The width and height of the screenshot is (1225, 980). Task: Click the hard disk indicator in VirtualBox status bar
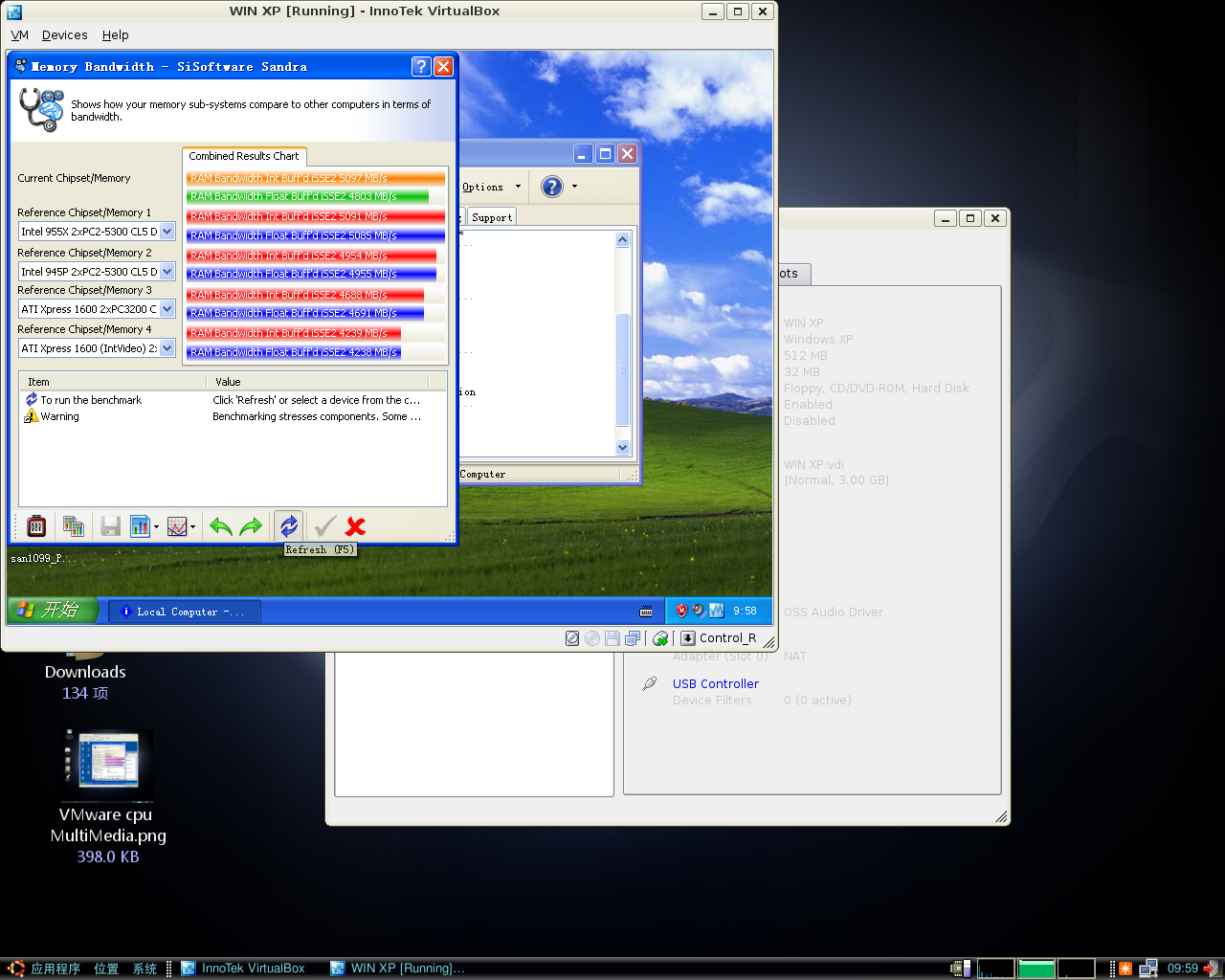572,638
